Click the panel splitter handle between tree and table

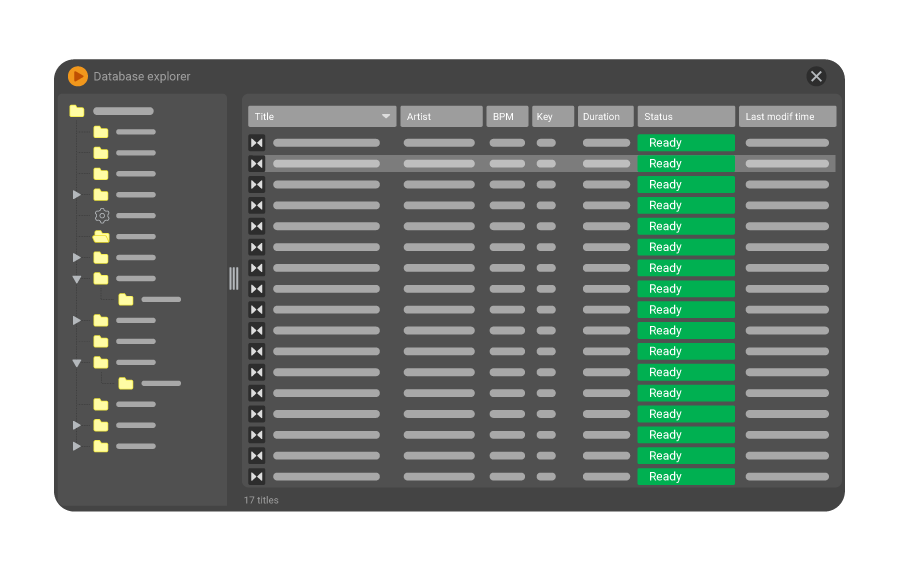click(x=234, y=278)
